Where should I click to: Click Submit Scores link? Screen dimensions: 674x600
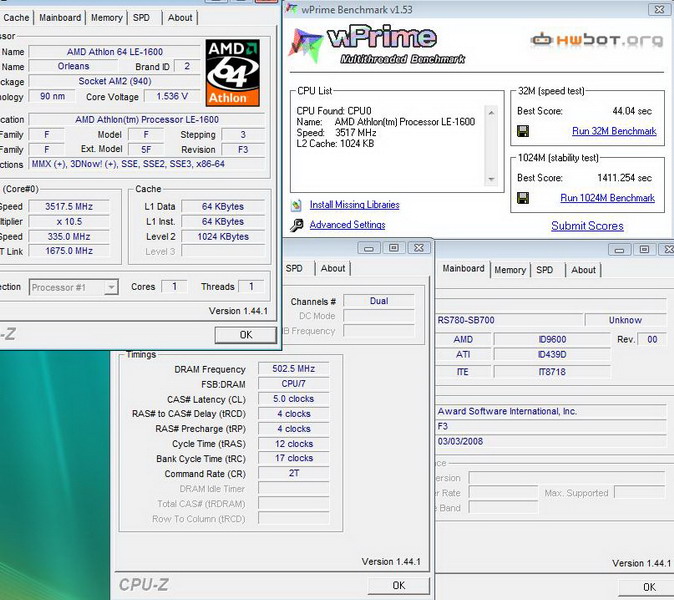[x=587, y=226]
